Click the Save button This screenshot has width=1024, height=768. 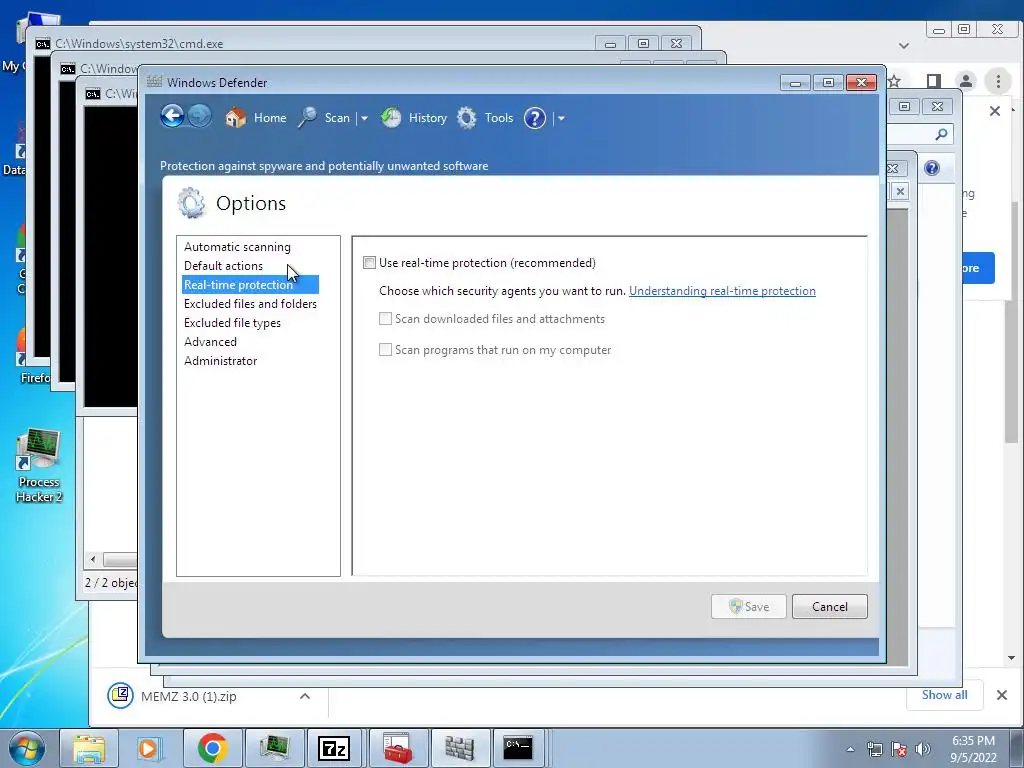[x=748, y=607]
